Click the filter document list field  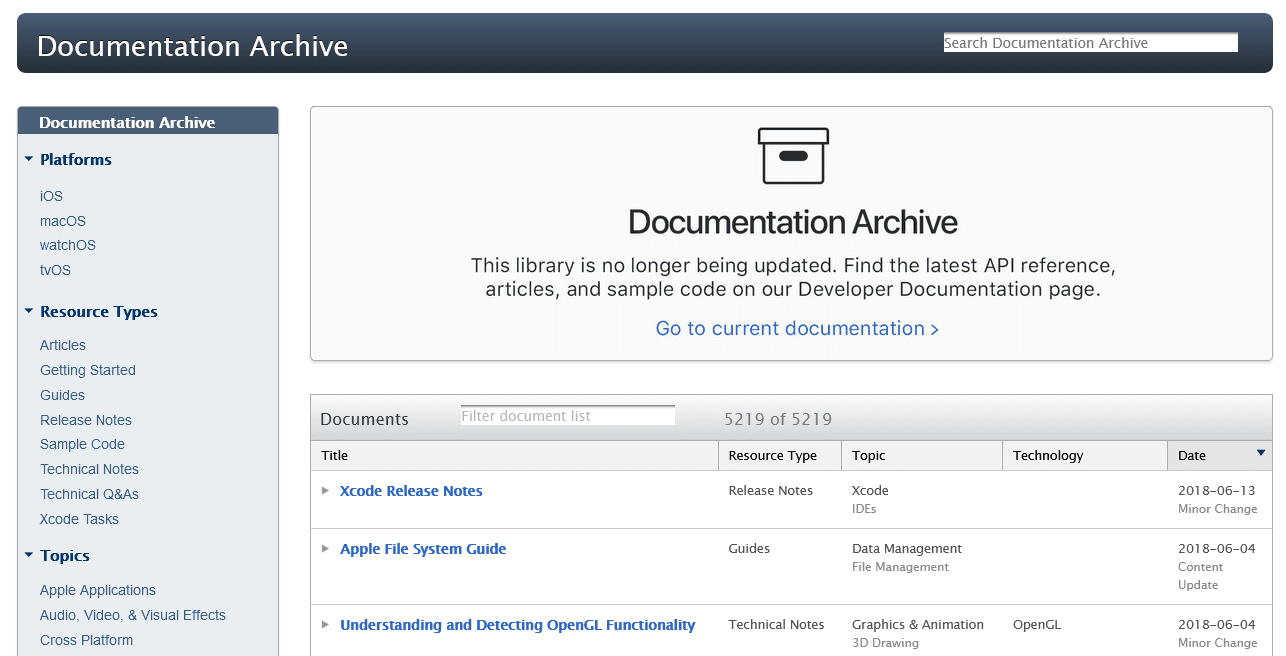click(x=567, y=414)
